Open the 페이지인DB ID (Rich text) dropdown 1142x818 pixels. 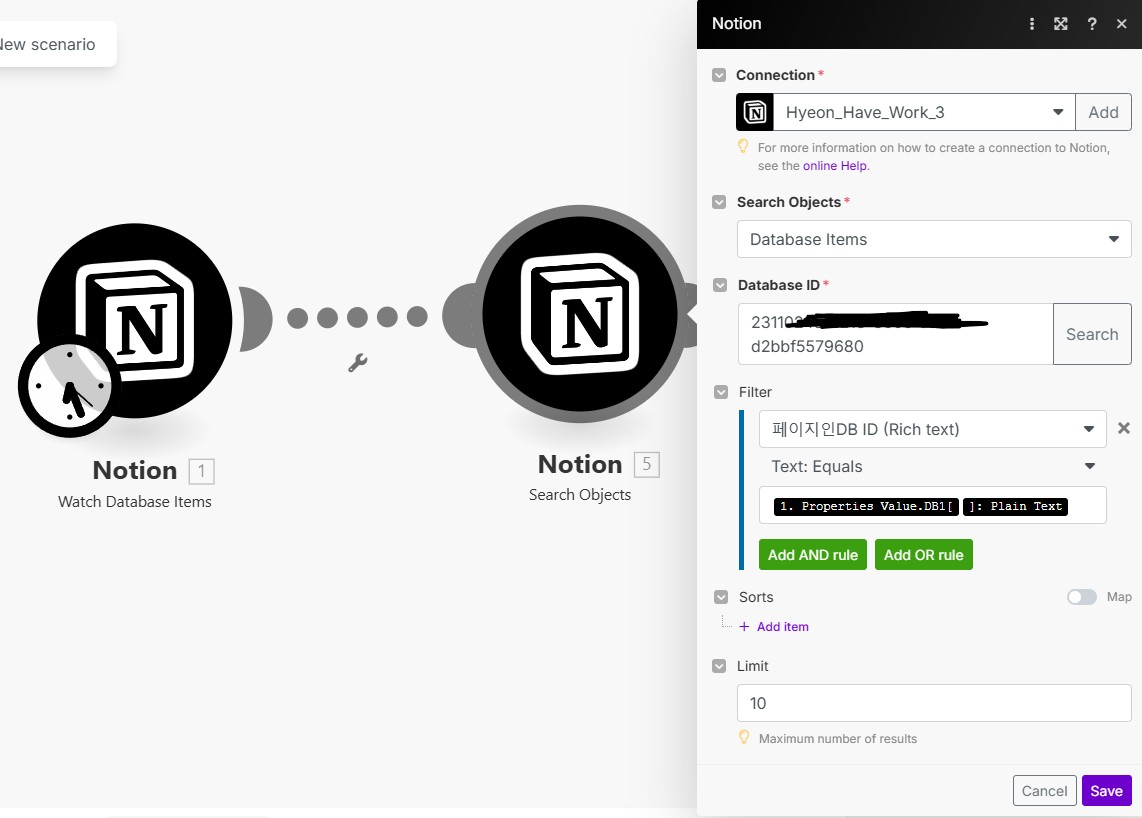933,429
